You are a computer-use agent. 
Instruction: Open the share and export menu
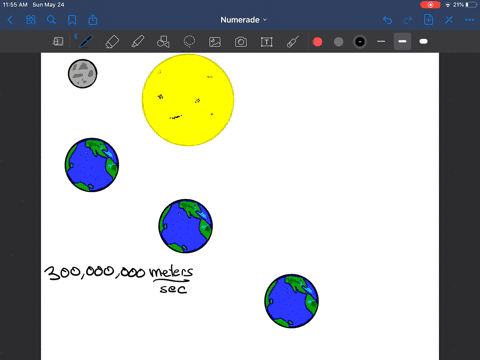[92, 20]
